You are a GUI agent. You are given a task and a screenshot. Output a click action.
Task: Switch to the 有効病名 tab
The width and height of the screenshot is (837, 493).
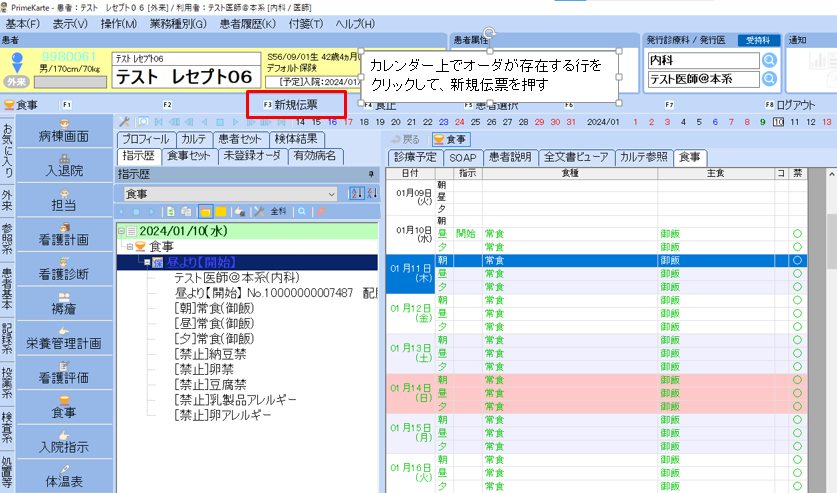[315, 156]
